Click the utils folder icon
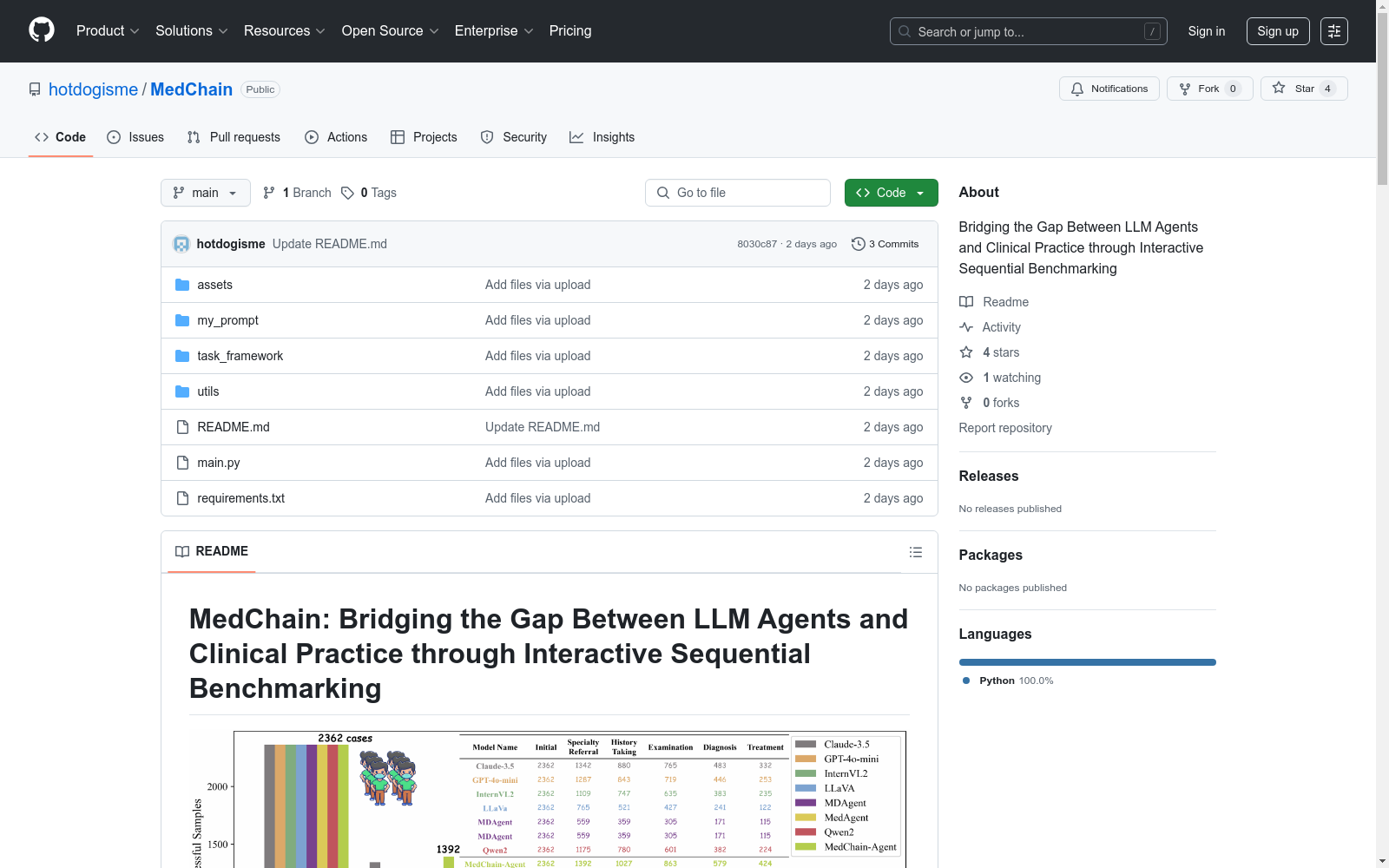 pos(182,391)
